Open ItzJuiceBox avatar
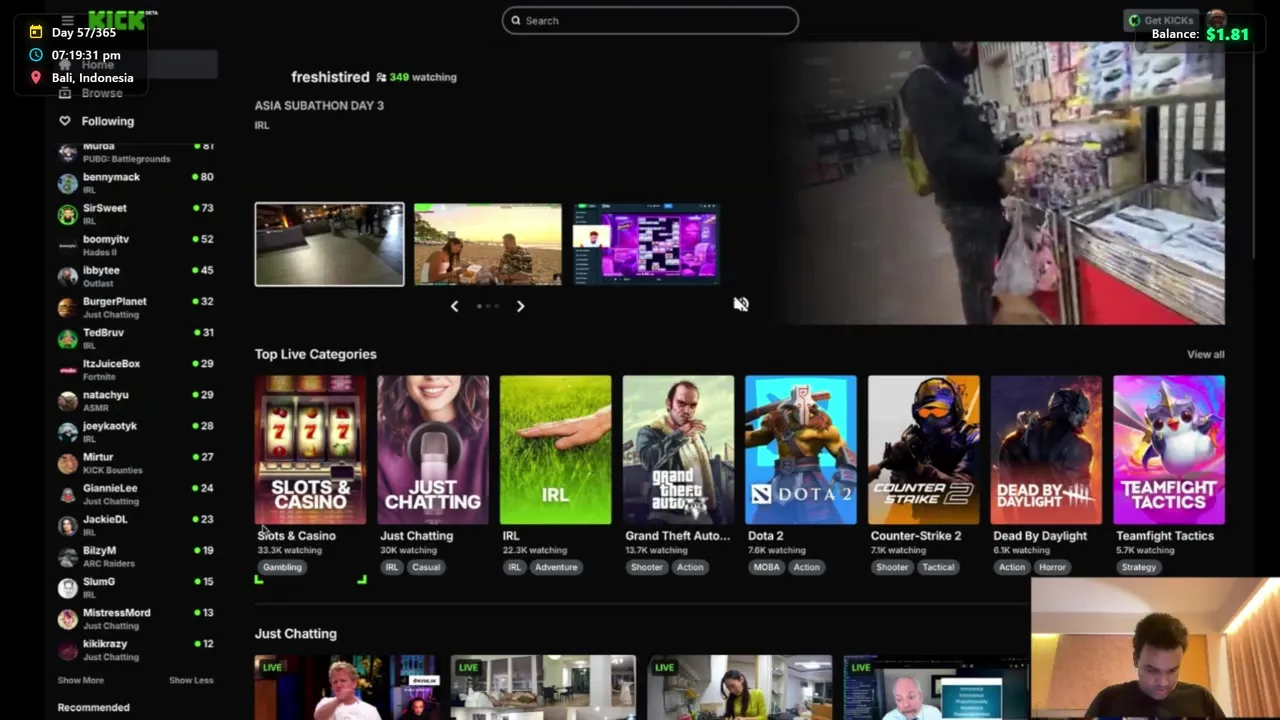 click(67, 369)
